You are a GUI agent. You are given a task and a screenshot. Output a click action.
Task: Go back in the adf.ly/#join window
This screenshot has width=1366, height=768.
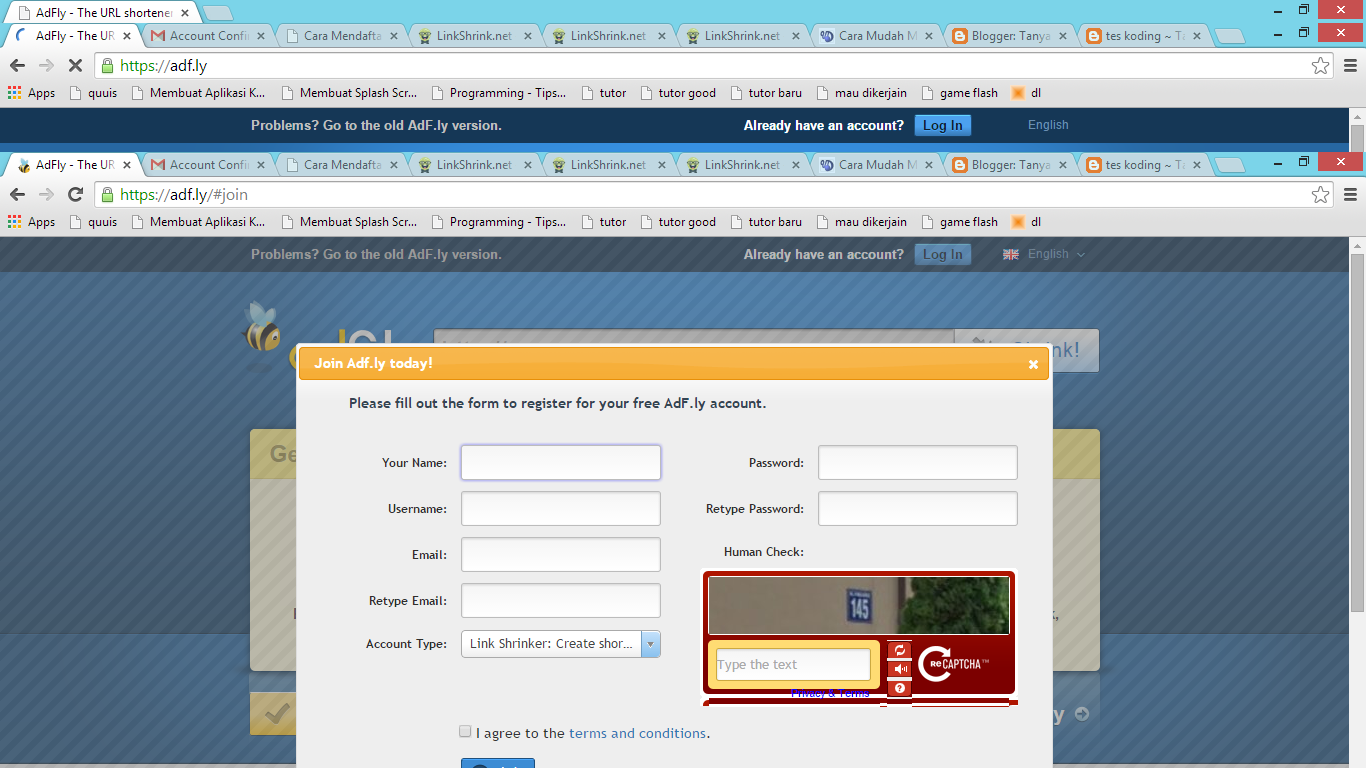point(17,194)
